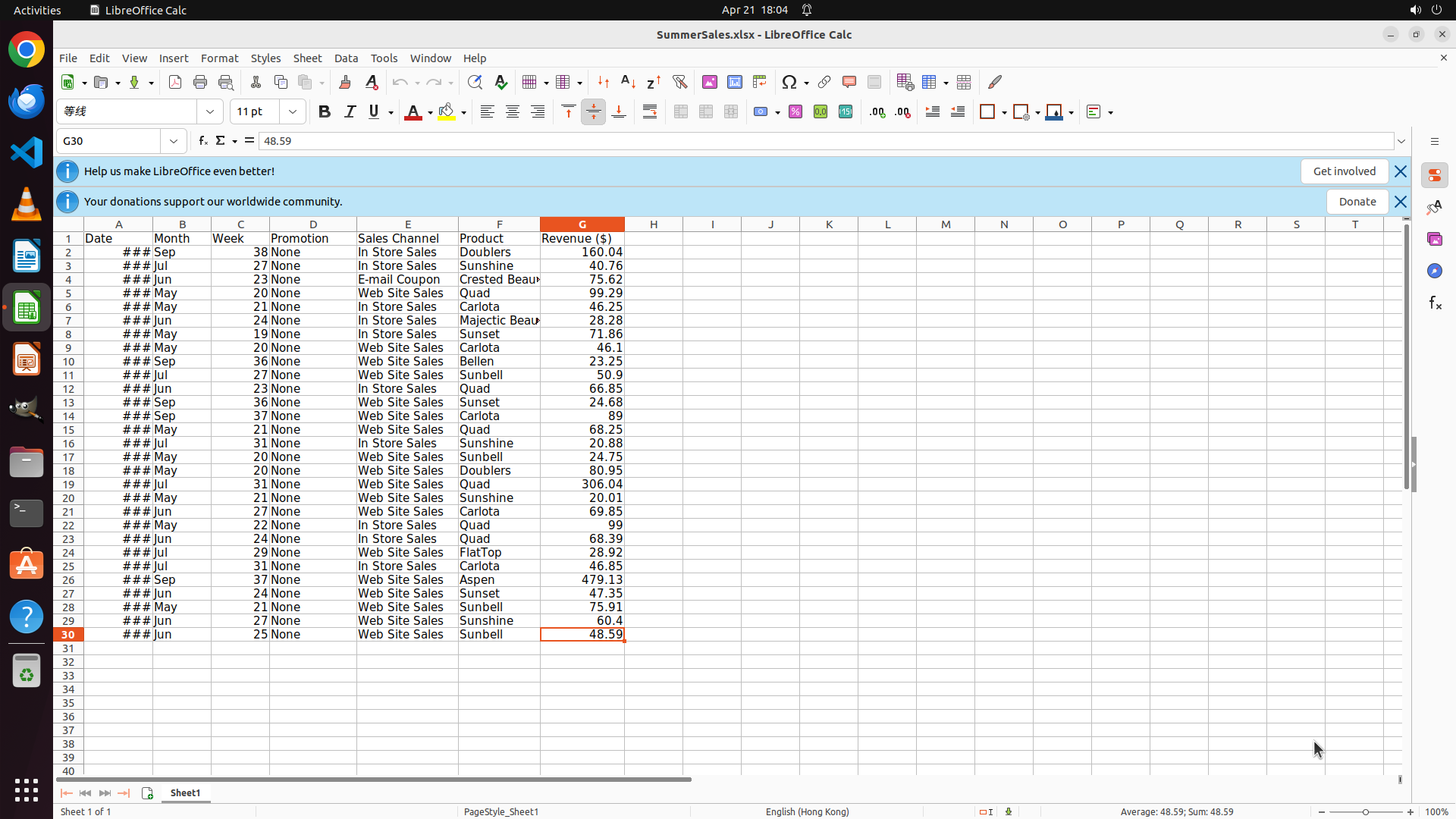Toggle Italic formatting

point(350,112)
